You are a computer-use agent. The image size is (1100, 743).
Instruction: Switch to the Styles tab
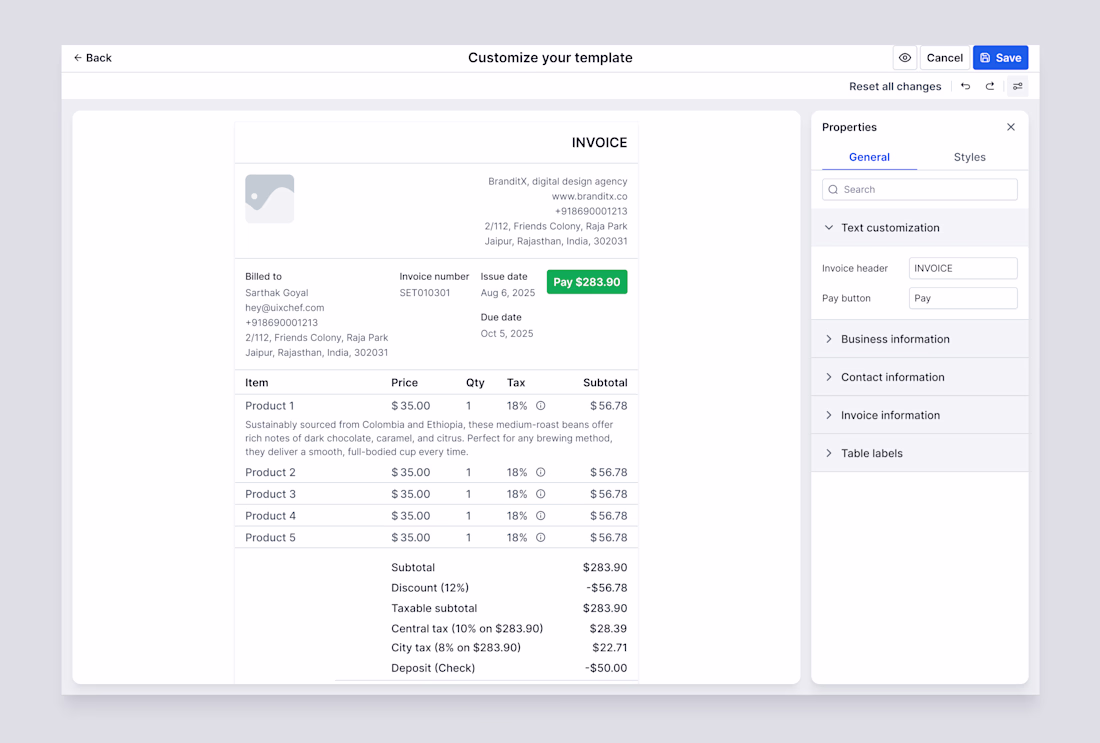[x=970, y=157]
